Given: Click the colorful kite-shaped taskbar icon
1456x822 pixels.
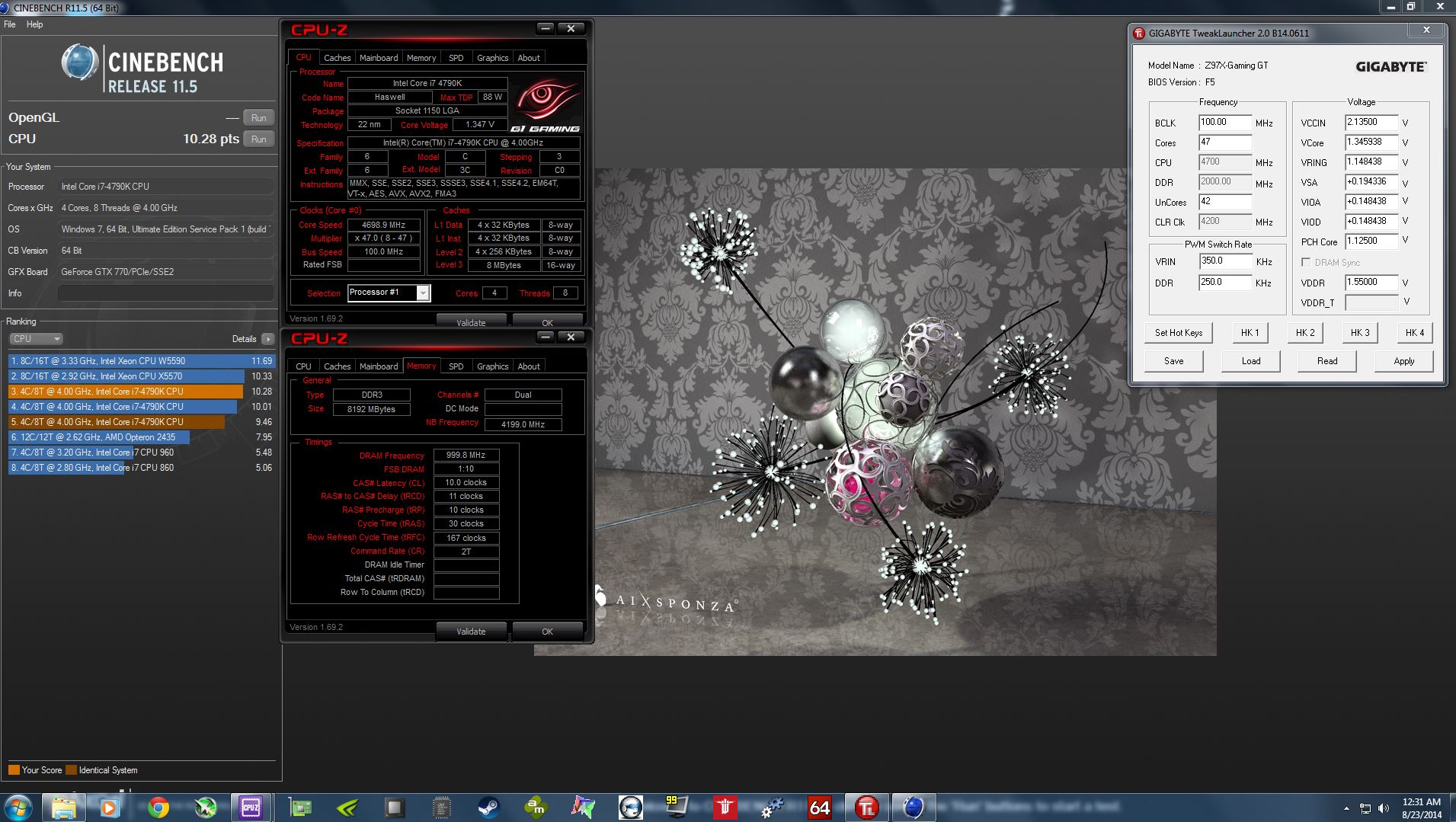Looking at the screenshot, I should tap(583, 808).
